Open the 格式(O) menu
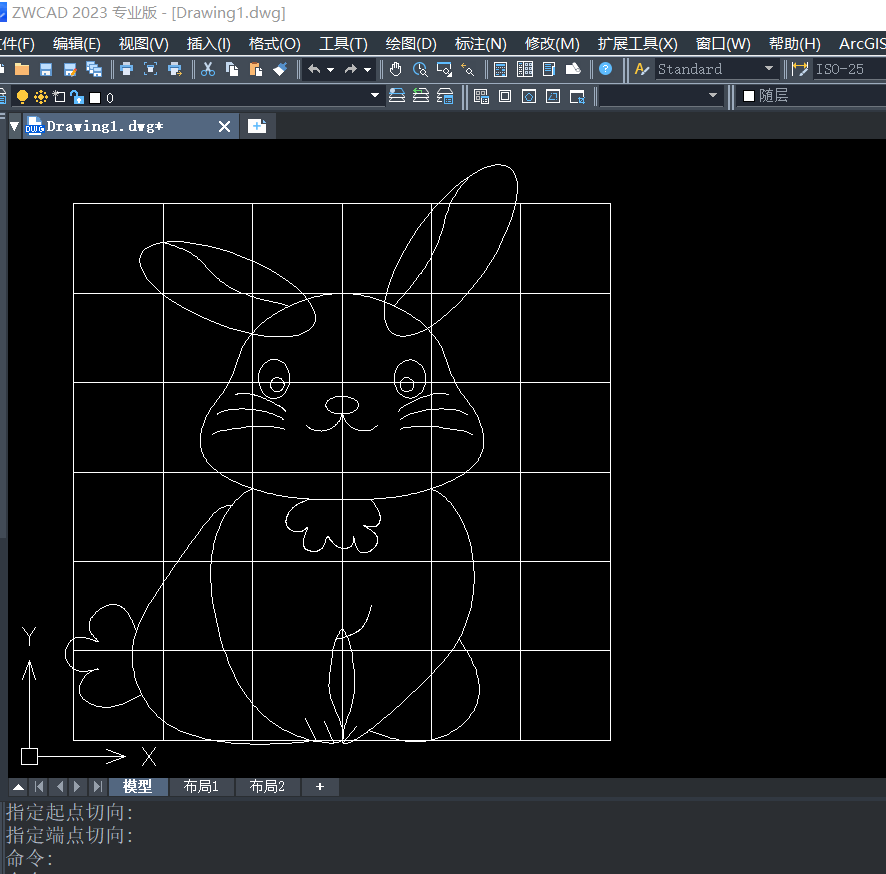This screenshot has width=886, height=874. tap(275, 44)
